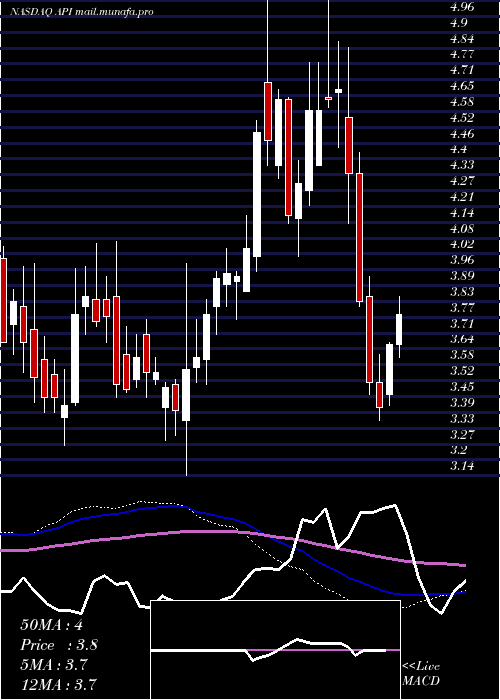The image size is (500, 700).
Task: Click the 3.64 price axis label
Action: [463, 339]
